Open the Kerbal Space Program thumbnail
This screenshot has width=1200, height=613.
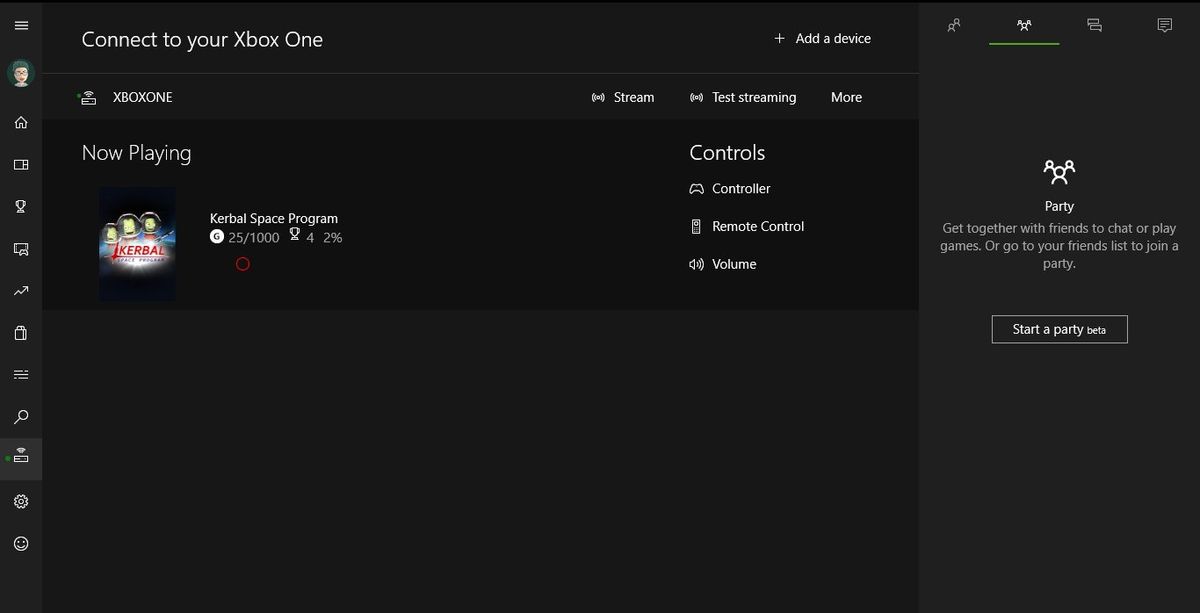coord(137,243)
